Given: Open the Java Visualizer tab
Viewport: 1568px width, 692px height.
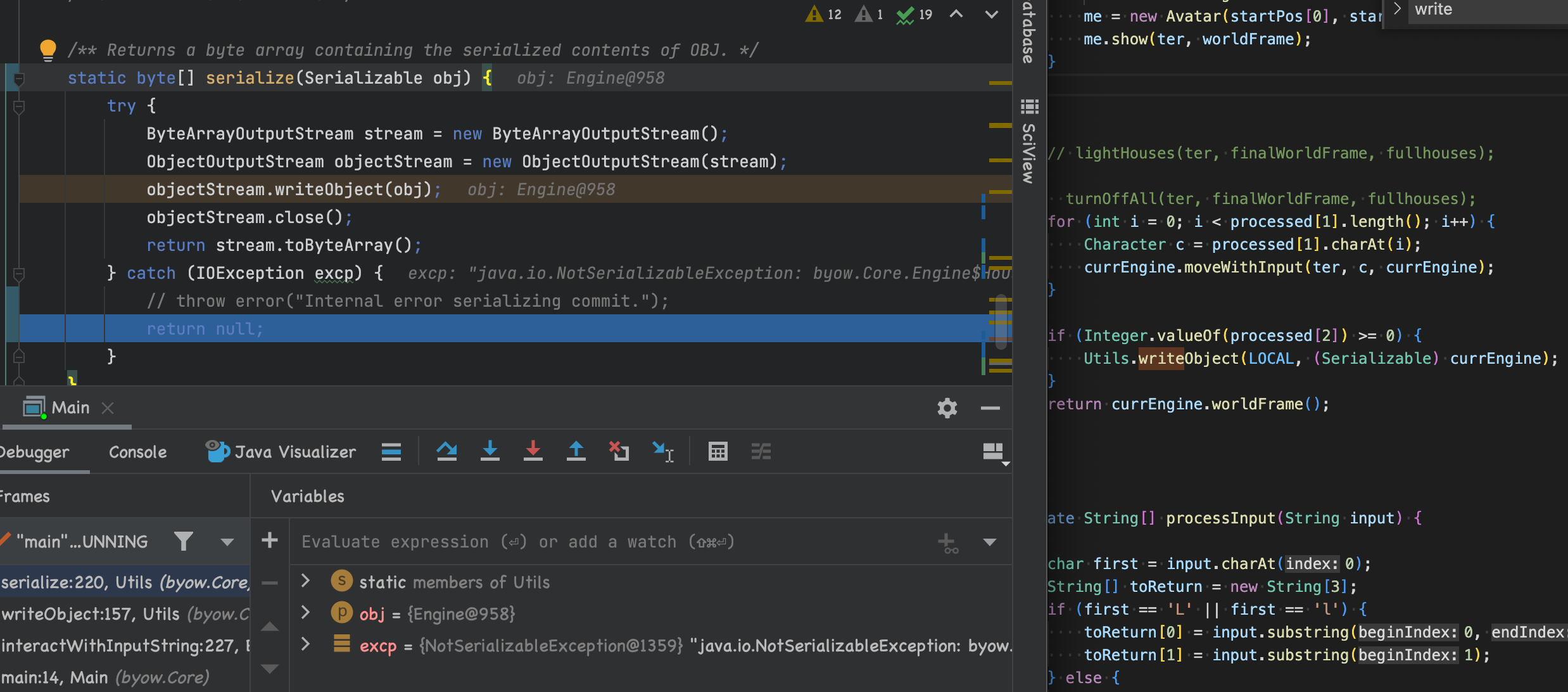Looking at the screenshot, I should point(281,452).
